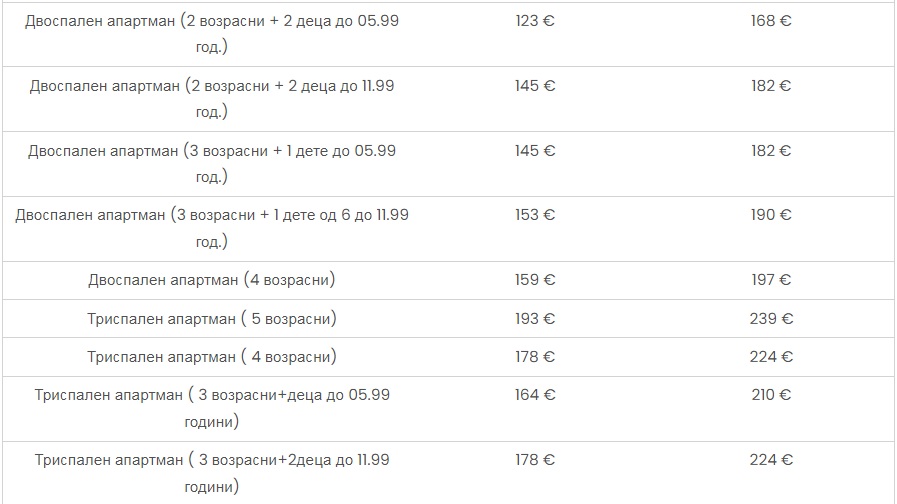Click 'Триспален апартман ( 4 возрасни)' row label
This screenshot has height=504, width=897.
[211, 357]
